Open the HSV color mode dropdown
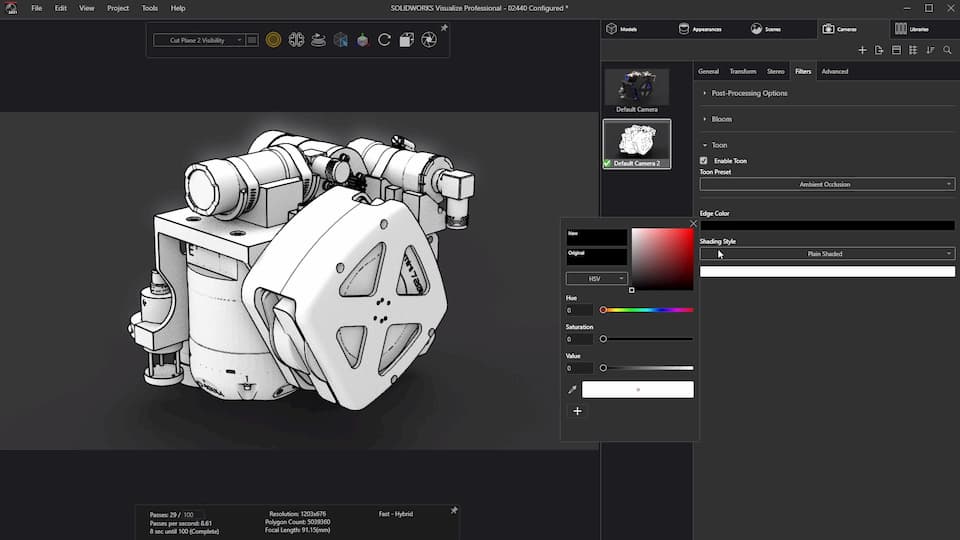This screenshot has width=960, height=540. click(596, 278)
